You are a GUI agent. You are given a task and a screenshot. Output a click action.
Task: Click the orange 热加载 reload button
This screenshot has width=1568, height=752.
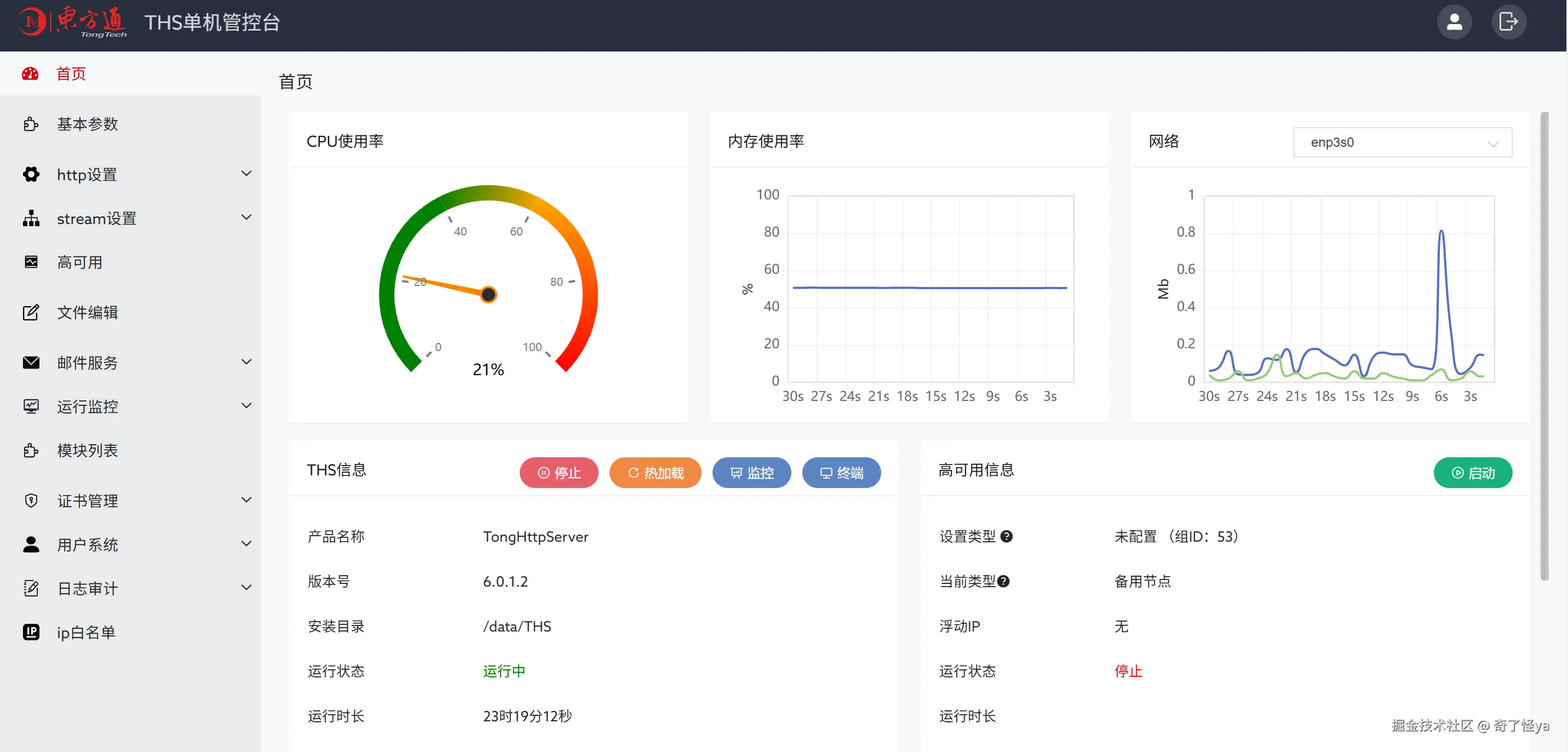[655, 473]
